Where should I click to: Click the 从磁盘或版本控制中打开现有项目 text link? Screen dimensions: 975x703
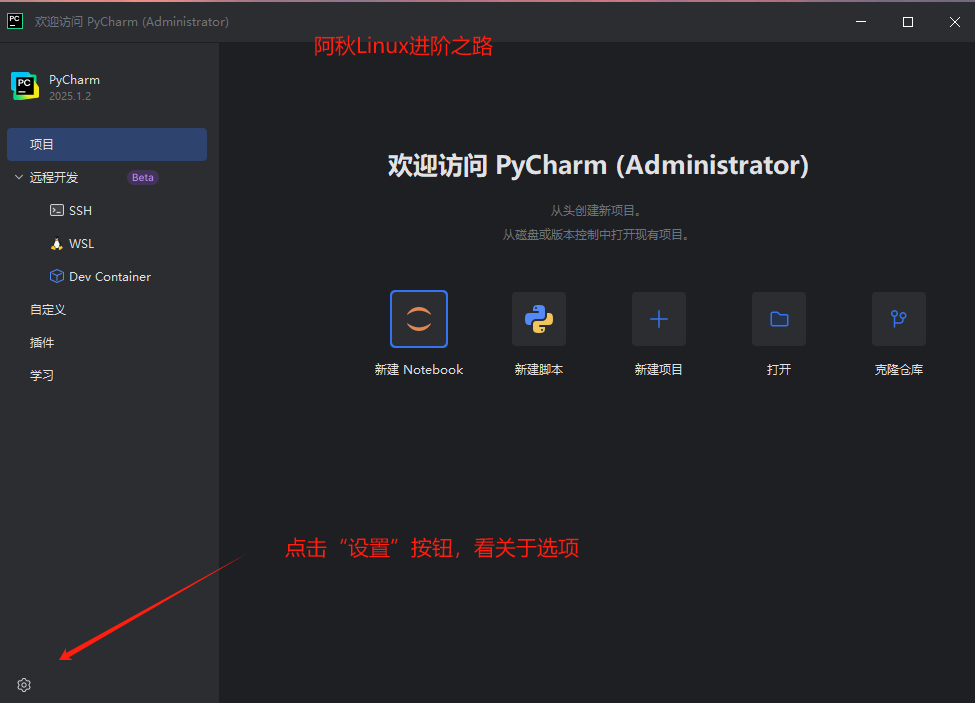tap(596, 233)
